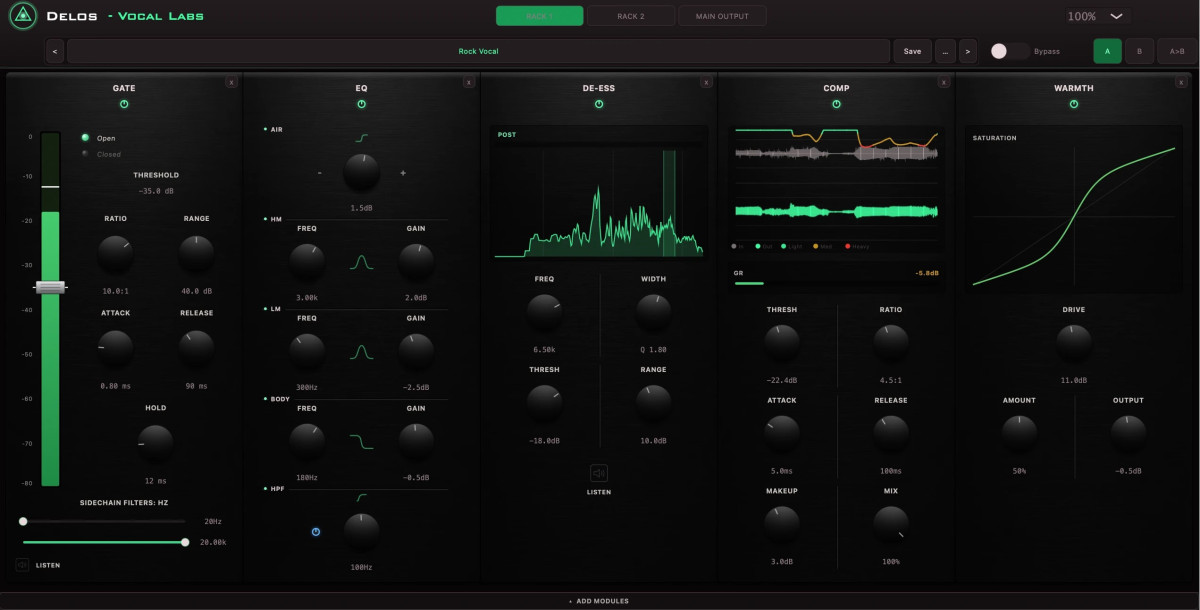Click the AIR minus sign
Screen dimensions: 1200x610
tap(320, 173)
